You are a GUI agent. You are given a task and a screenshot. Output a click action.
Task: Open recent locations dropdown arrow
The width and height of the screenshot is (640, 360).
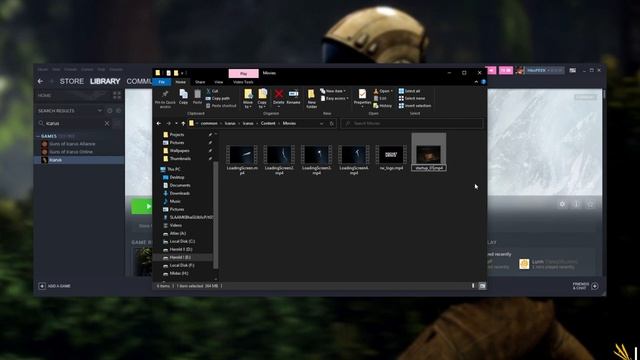pos(176,123)
